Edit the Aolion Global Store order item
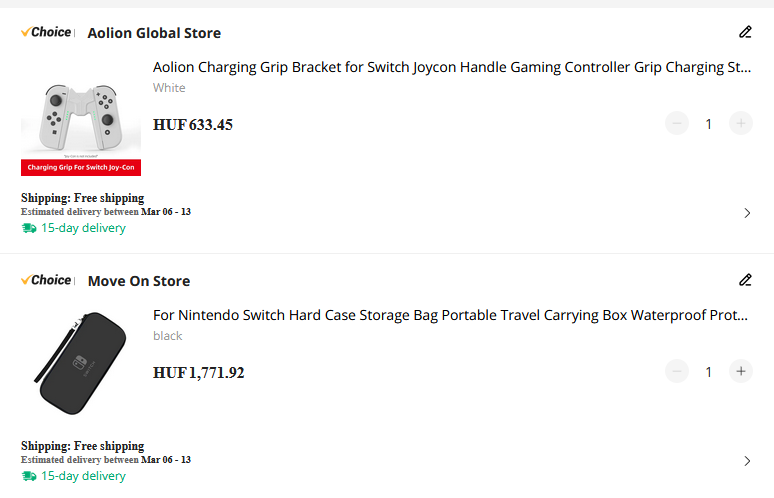 pos(745,32)
